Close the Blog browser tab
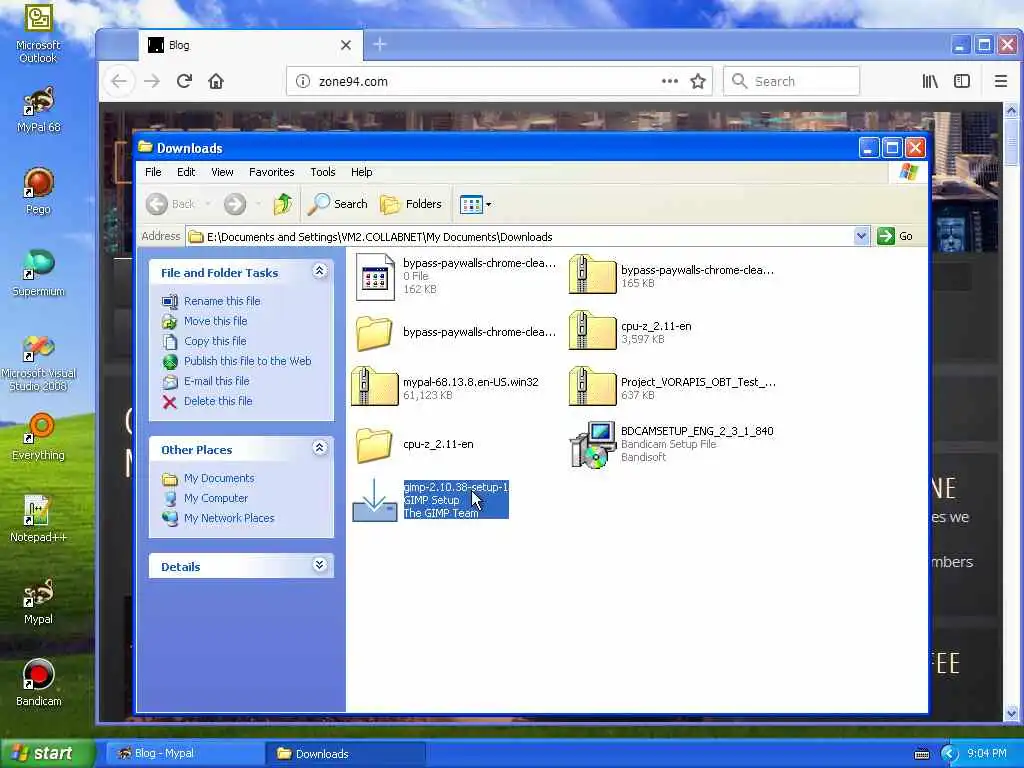The width and height of the screenshot is (1024, 768). pos(345,44)
